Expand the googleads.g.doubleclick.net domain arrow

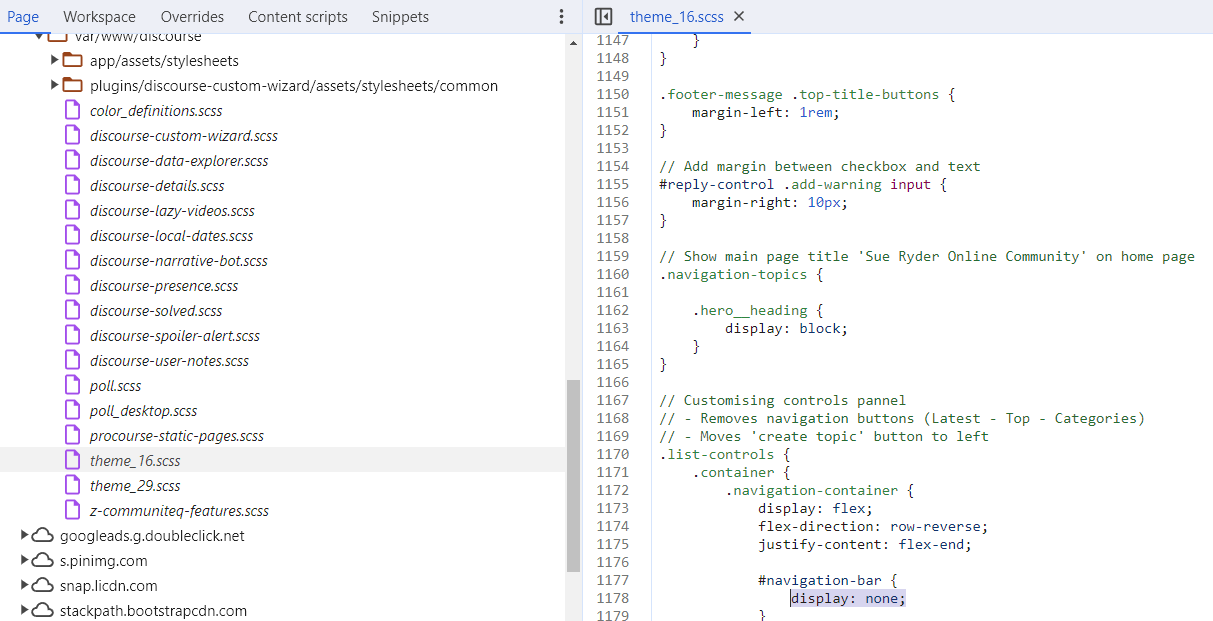25,535
